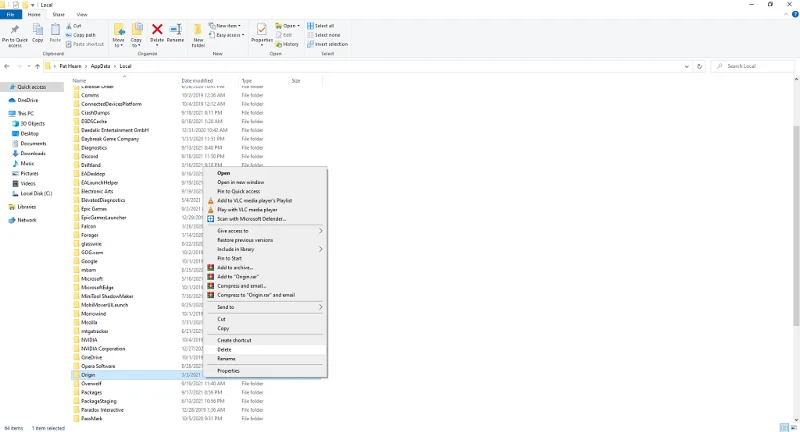Expand the Send to submenu
Image resolution: width=800 pixels, height=432 pixels.
[265, 307]
